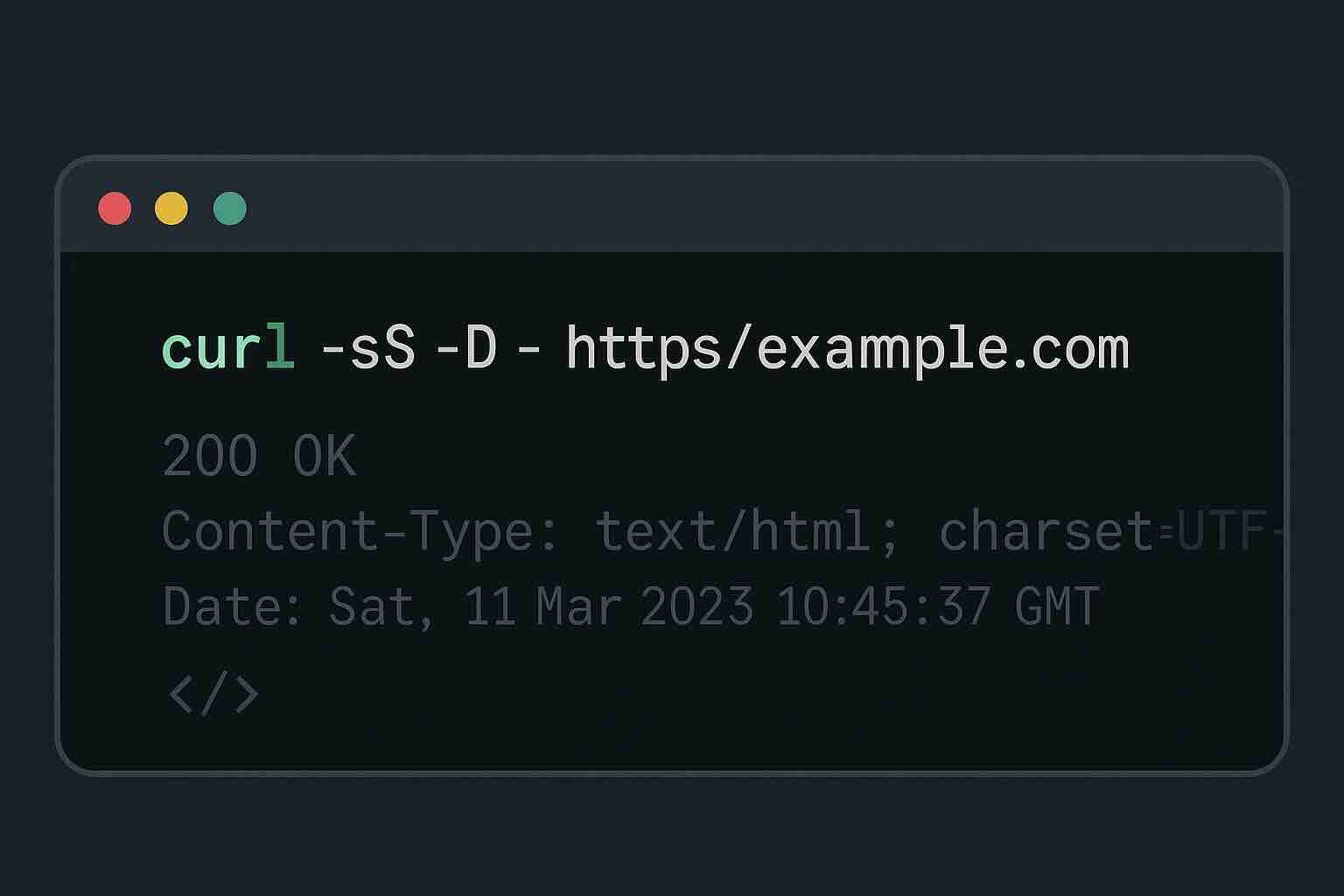This screenshot has height=896, width=1344.
Task: Click the 10:45:37 time value
Action: [x=884, y=605]
